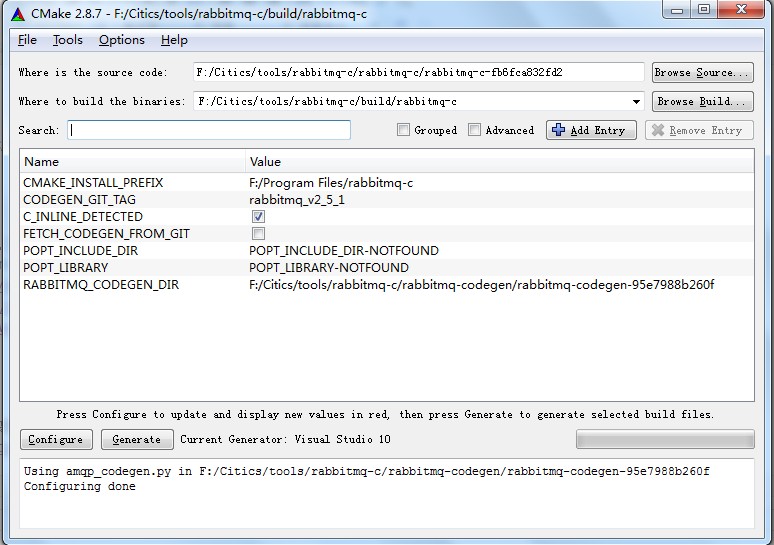The width and height of the screenshot is (774, 545).
Task: Click the Current Generator: Visual Studio 10 label
Action: pyautogui.click(x=285, y=439)
